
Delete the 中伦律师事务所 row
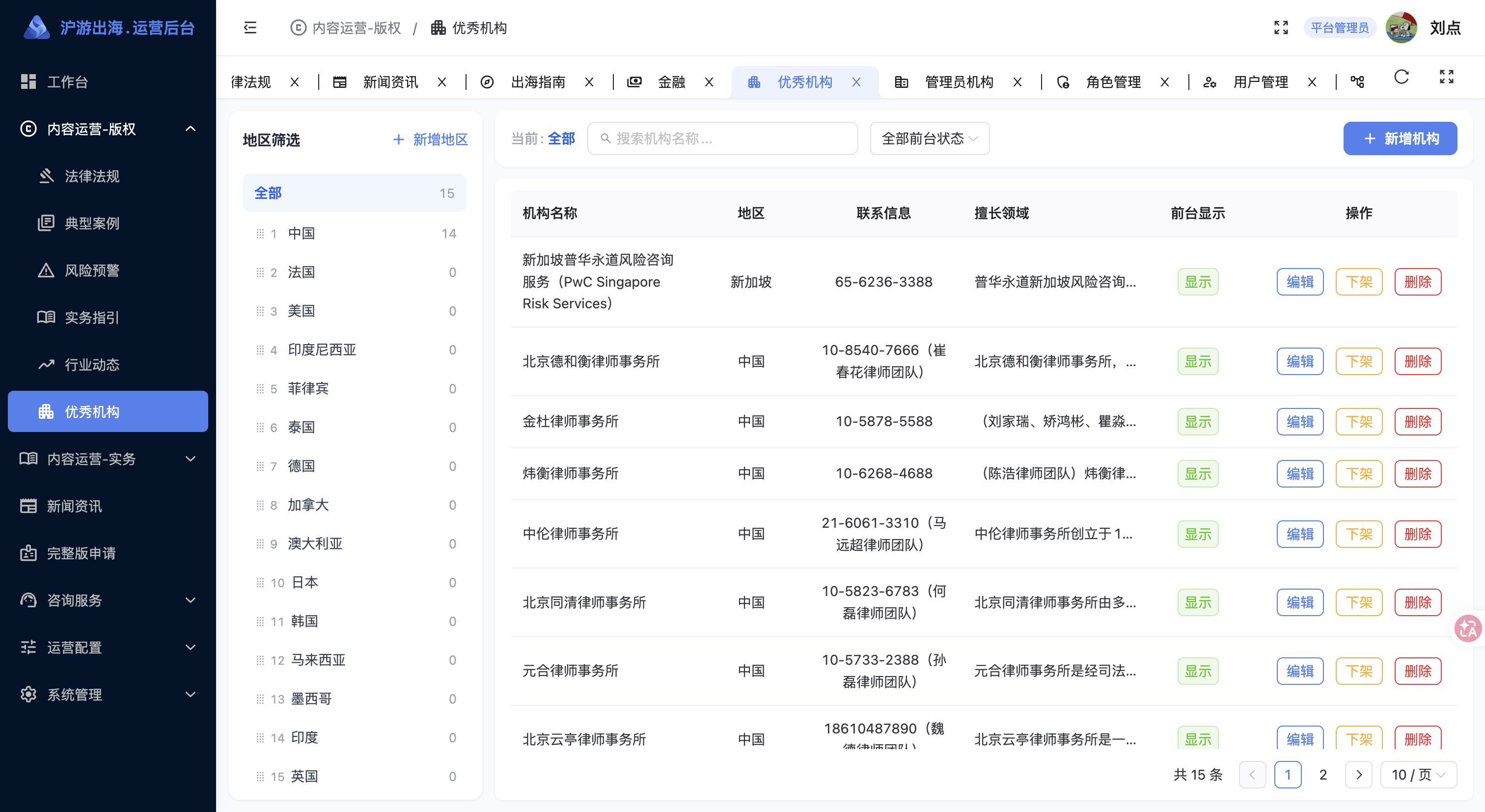[1418, 534]
